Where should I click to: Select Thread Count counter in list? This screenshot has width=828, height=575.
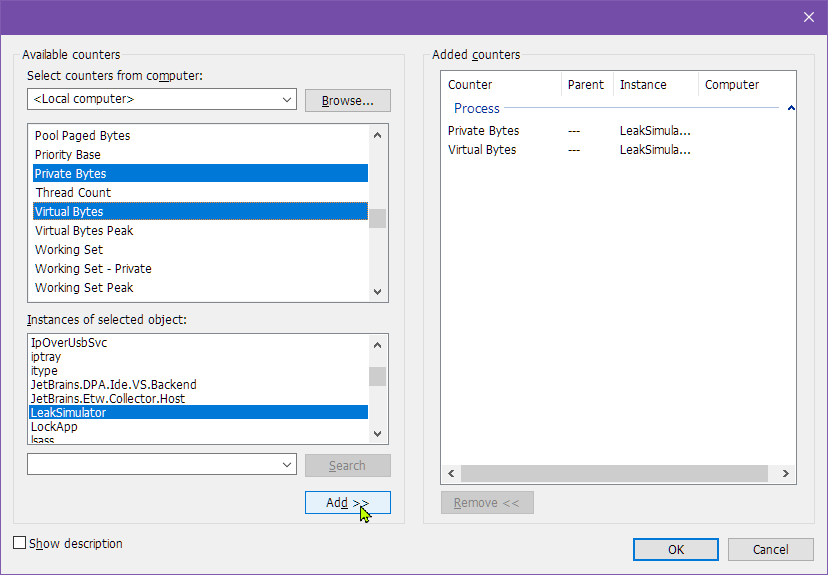[x=73, y=192]
